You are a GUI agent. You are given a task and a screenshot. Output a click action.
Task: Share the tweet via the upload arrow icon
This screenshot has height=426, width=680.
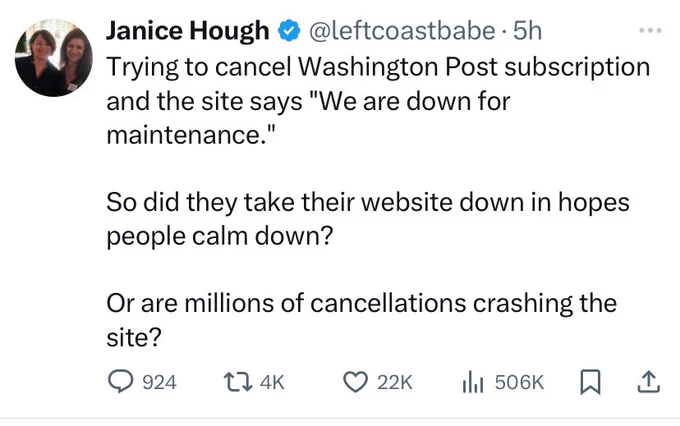point(648,382)
